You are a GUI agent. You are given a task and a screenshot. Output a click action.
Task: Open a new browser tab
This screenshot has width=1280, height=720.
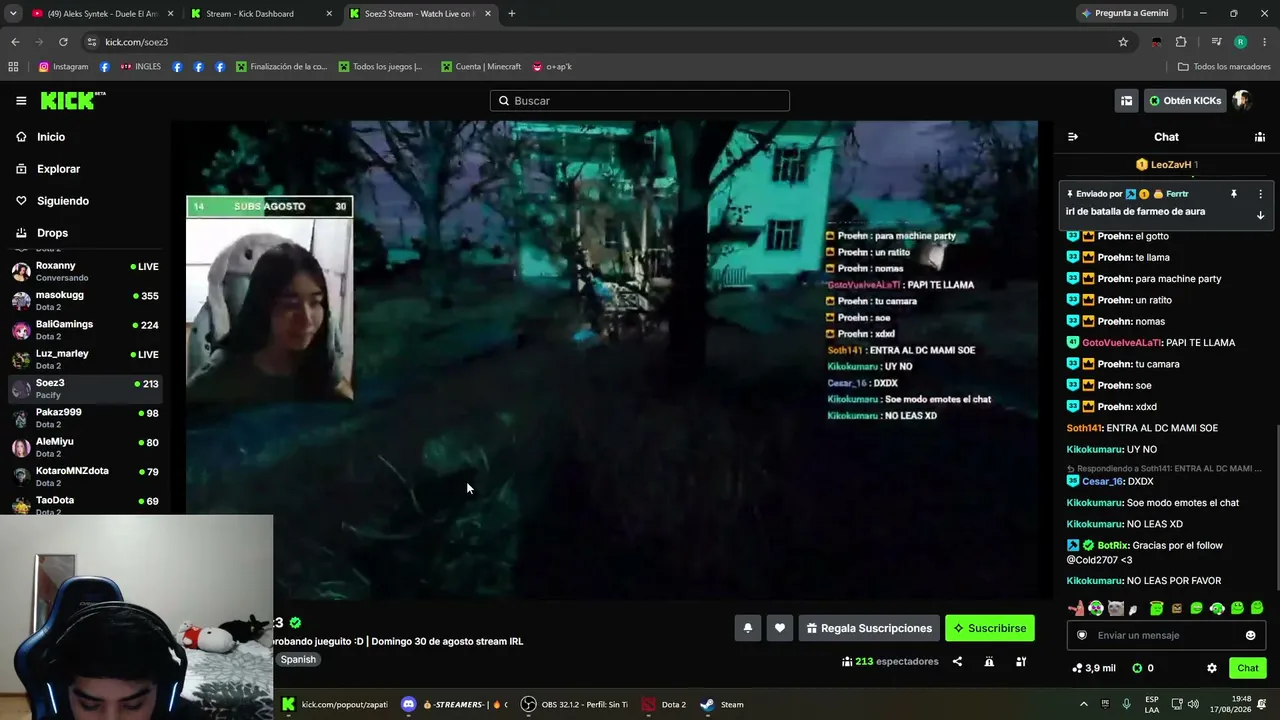click(x=512, y=14)
